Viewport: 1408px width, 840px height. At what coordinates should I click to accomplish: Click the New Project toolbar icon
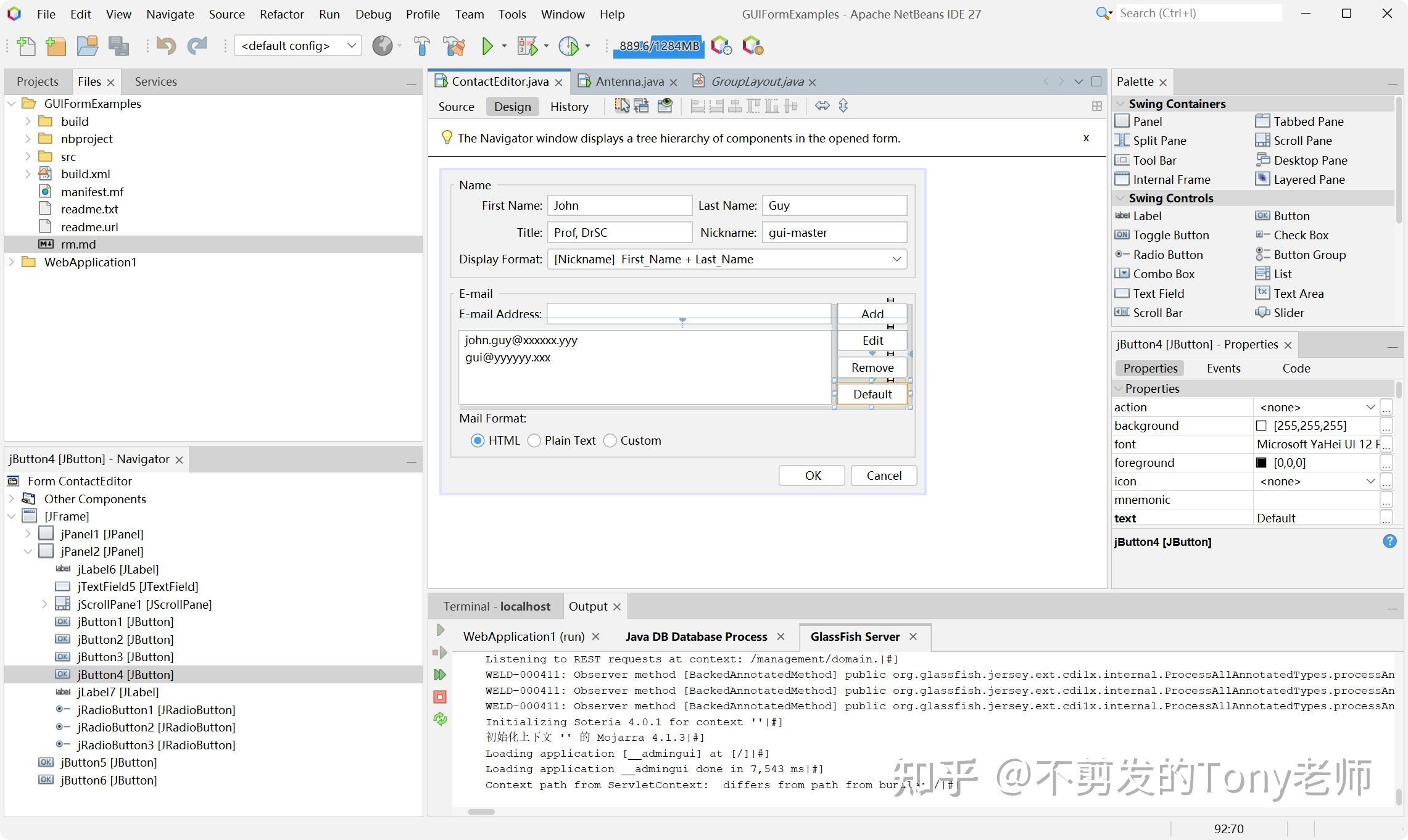tap(56, 46)
